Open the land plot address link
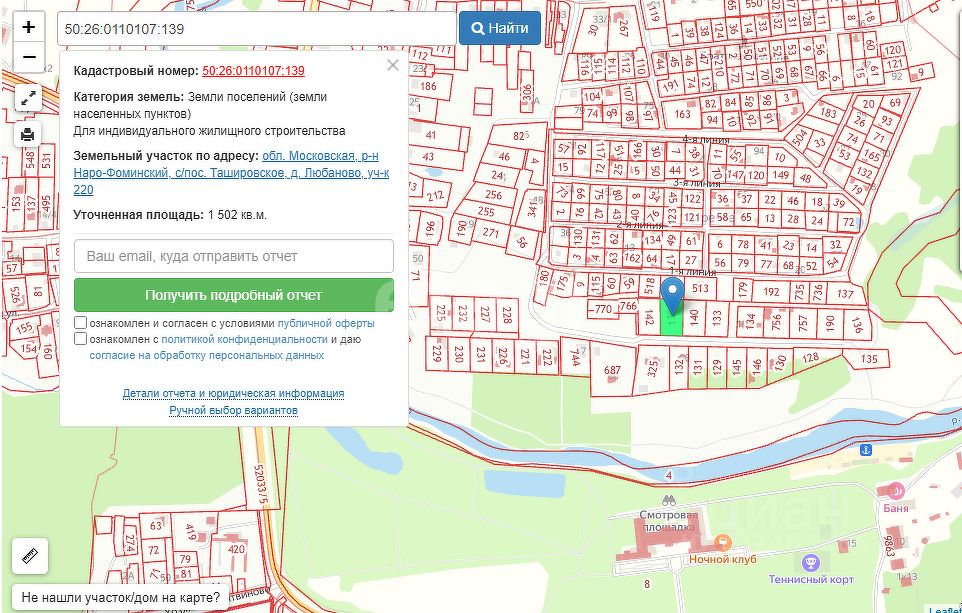This screenshot has height=613, width=962. (231, 172)
